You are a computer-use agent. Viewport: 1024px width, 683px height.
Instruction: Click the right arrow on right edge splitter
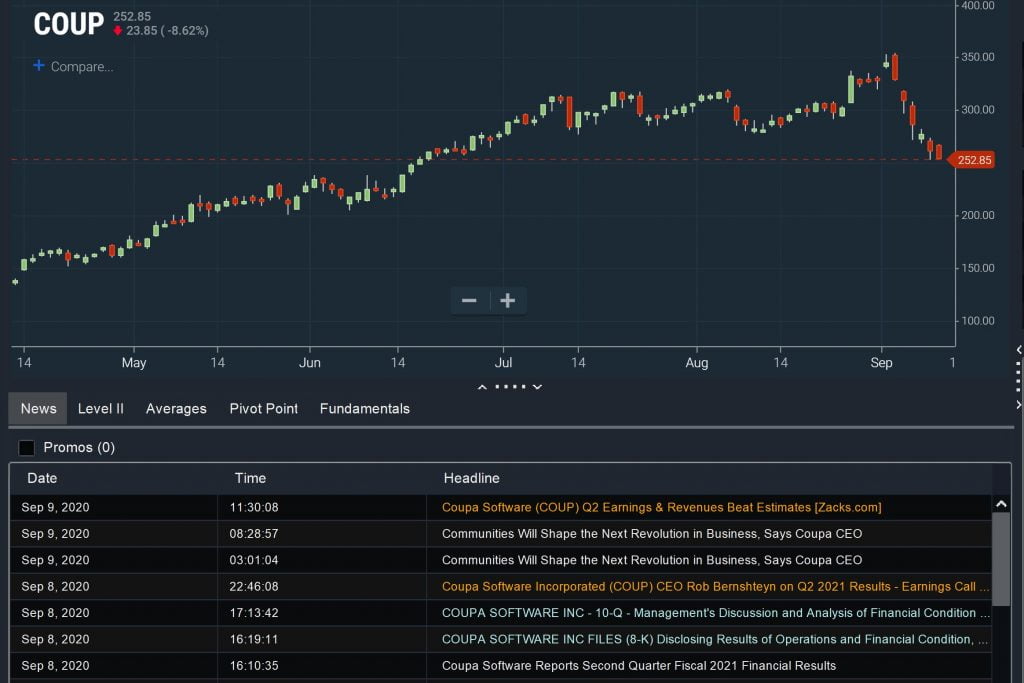coord(1018,404)
